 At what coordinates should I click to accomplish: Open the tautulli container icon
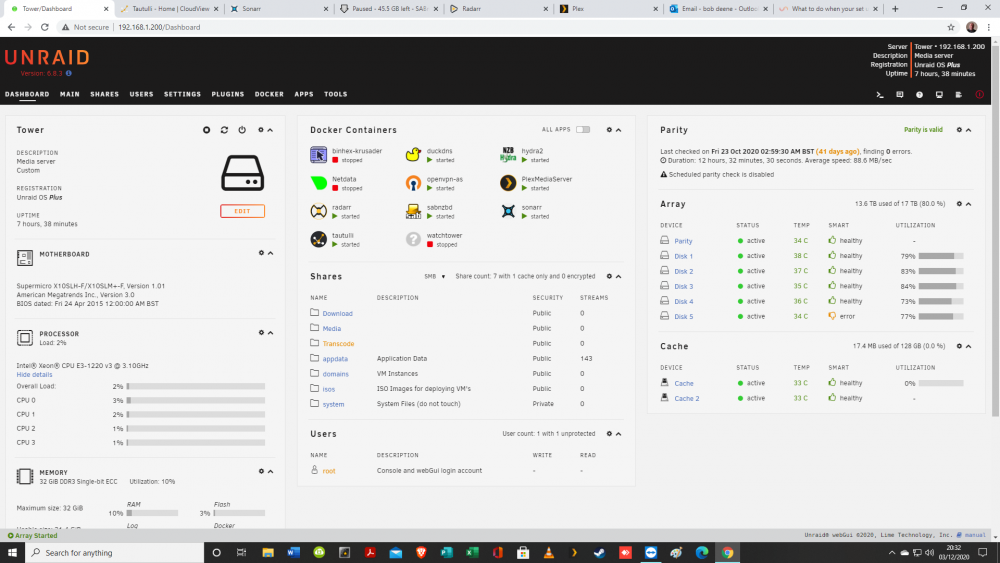click(x=318, y=239)
